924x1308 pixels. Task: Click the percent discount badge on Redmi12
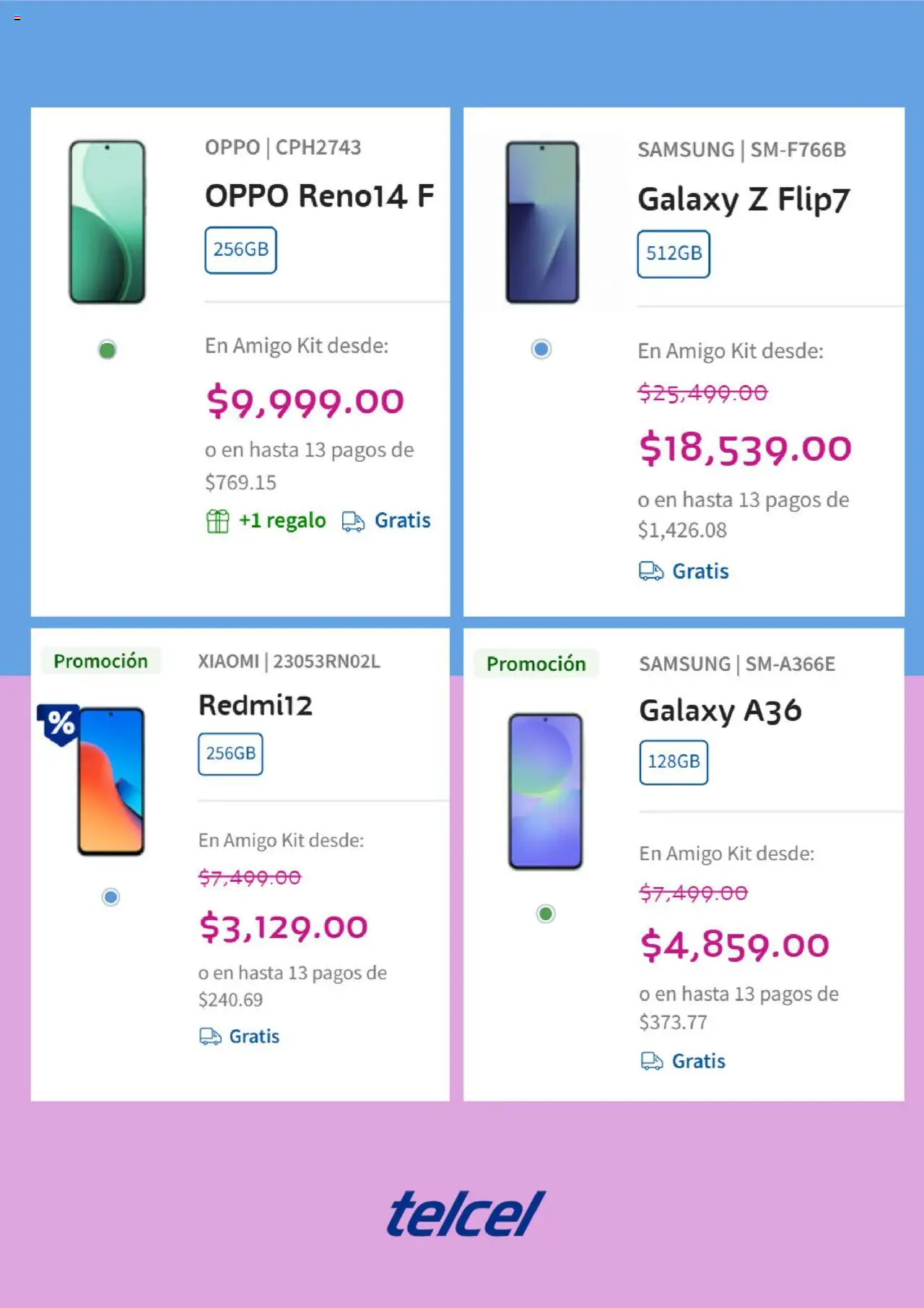point(60,723)
